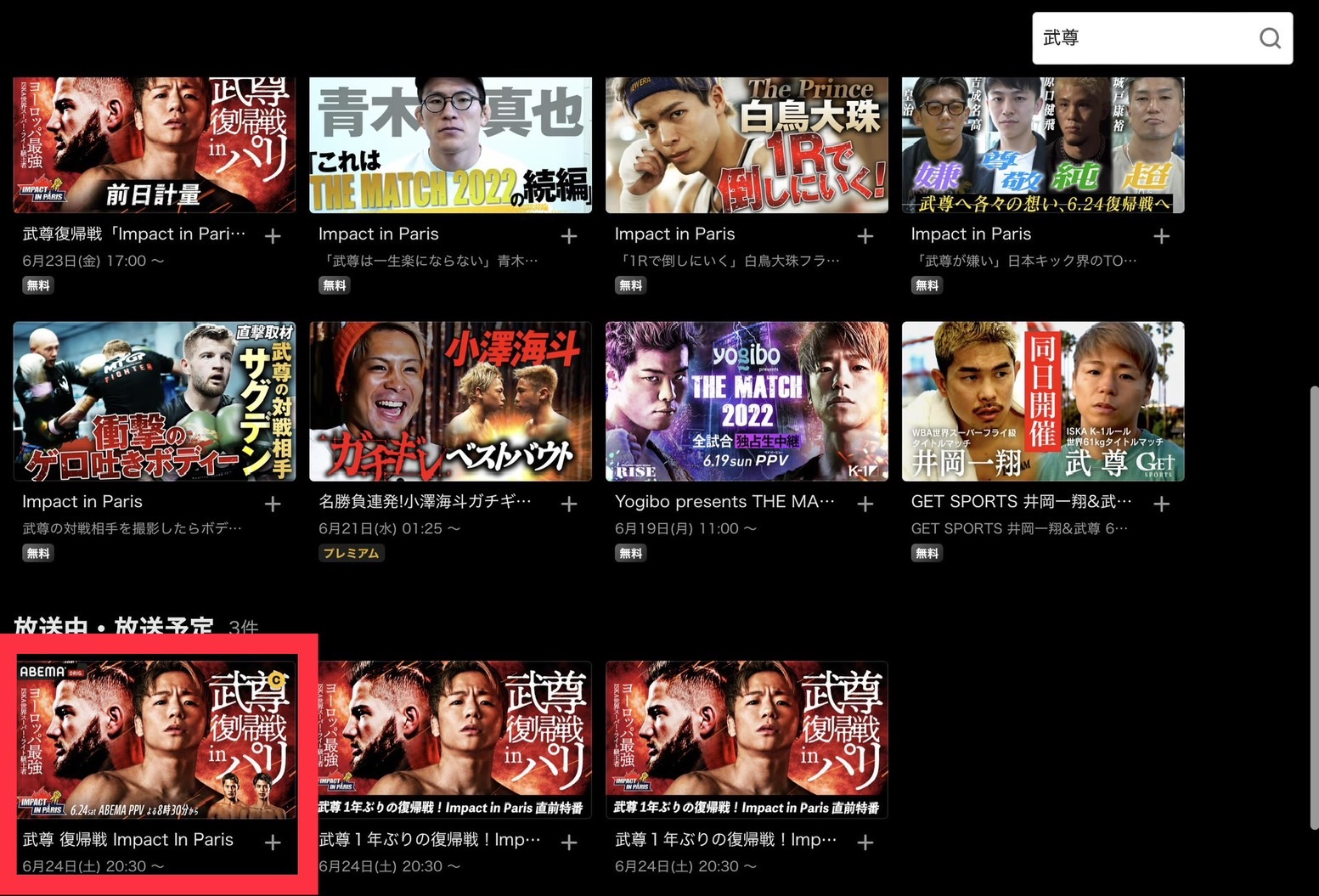The height and width of the screenshot is (896, 1319).
Task: Open title GET SPORTS 井岡一翔&武…
Action: (1022, 502)
